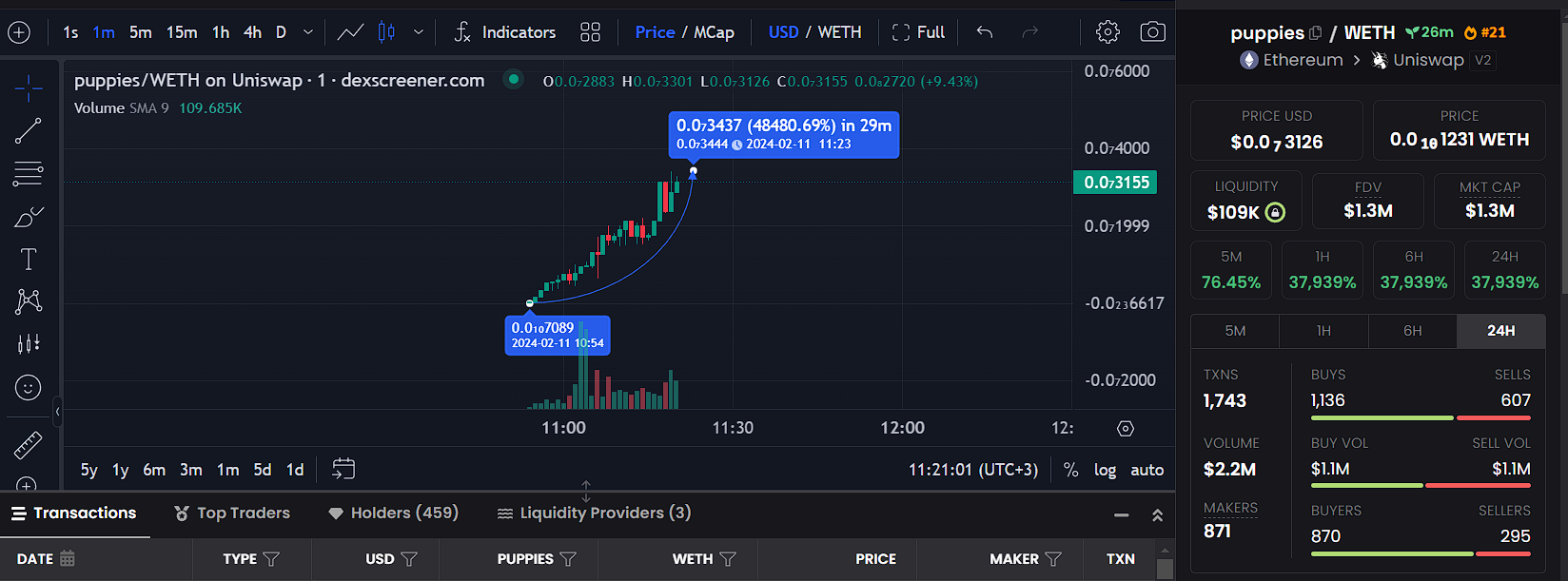Select the trend line drawing tool
This screenshot has width=1568, height=581.
29,131
